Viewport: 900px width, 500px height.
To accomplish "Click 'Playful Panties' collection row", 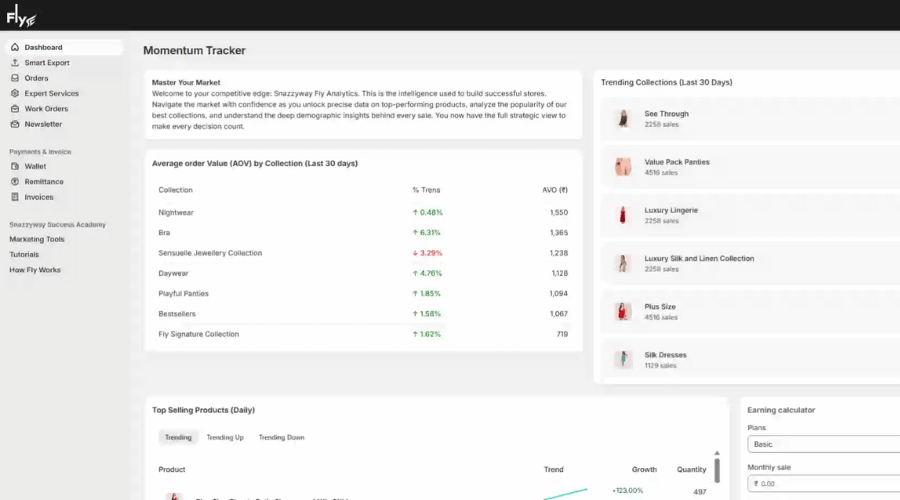I will tap(363, 293).
